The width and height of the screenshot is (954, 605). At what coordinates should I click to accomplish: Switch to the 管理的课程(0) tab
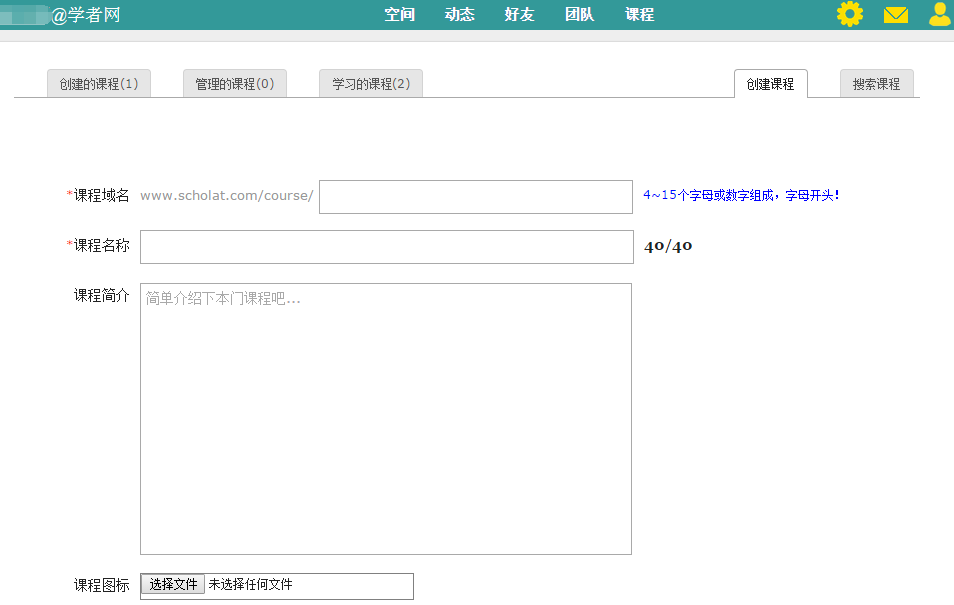(234, 84)
